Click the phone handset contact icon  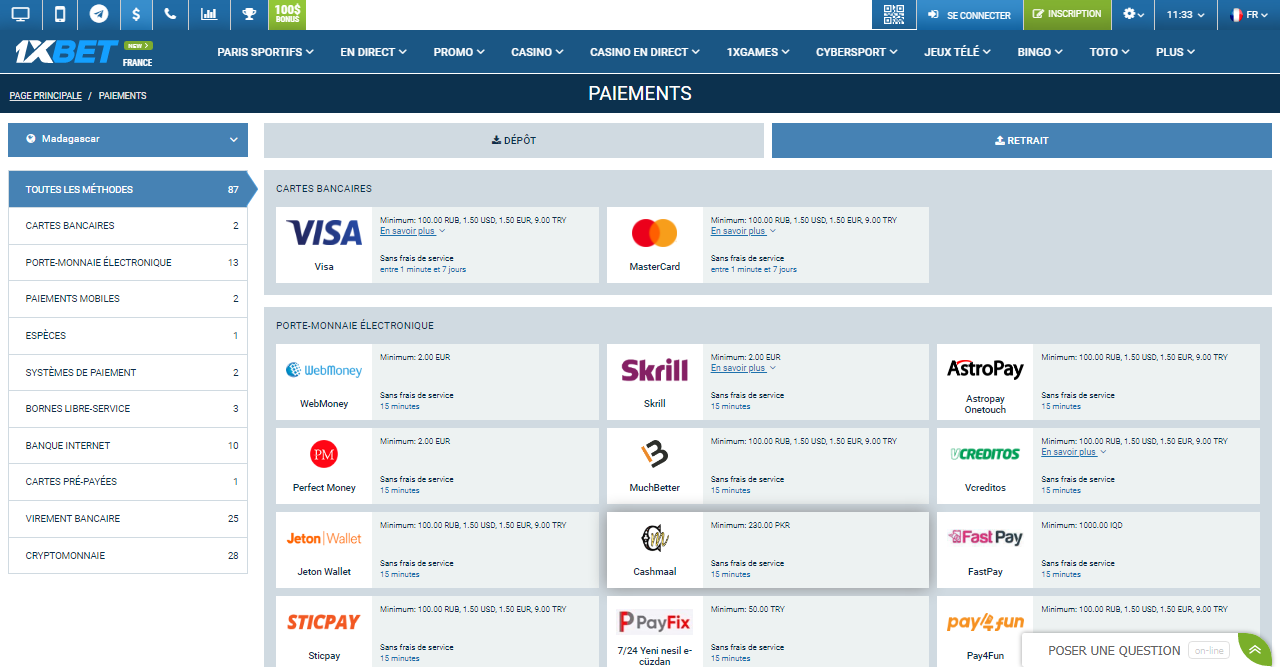pyautogui.click(x=170, y=14)
